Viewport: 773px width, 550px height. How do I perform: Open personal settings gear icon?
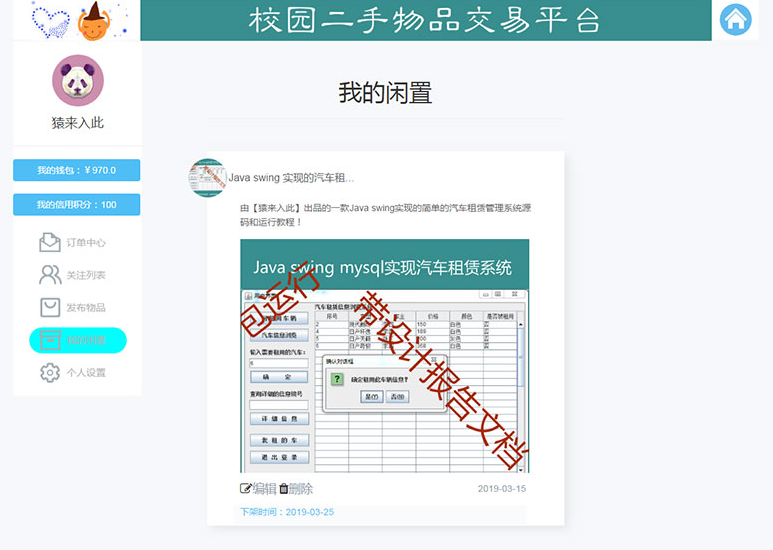(x=50, y=373)
